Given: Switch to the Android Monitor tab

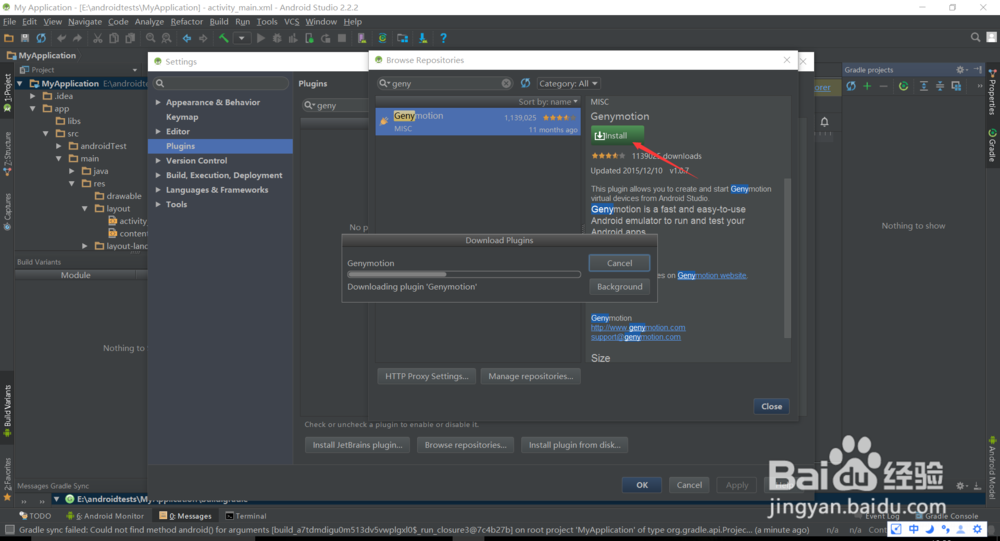Looking at the screenshot, I should pos(105,515).
